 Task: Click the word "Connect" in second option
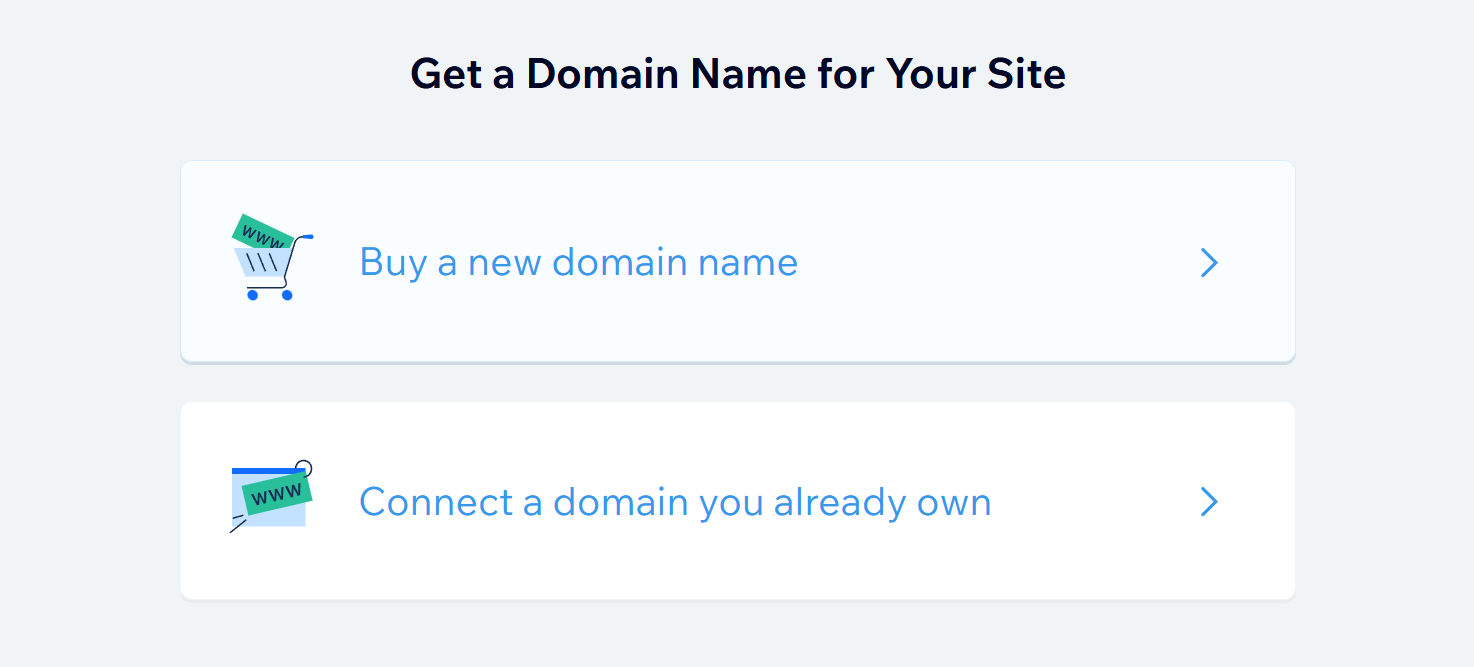(436, 502)
